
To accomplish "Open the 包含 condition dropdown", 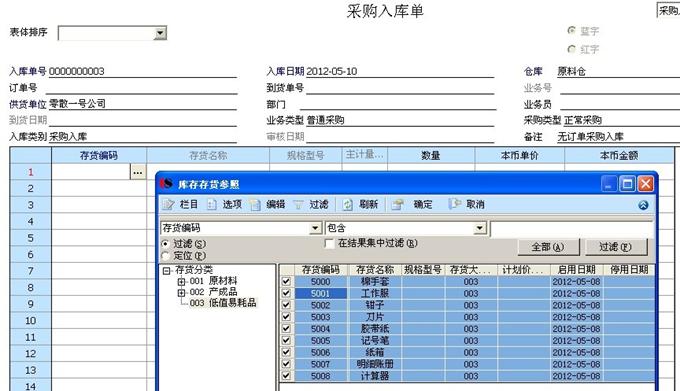I will tap(480, 228).
